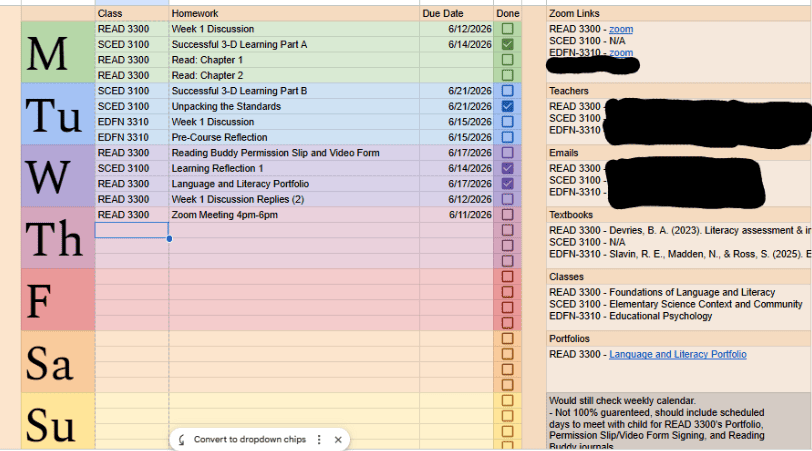The width and height of the screenshot is (812, 451).
Task: Check Done for Zoom Meeting 4pm-6pm
Action: pyautogui.click(x=508, y=215)
